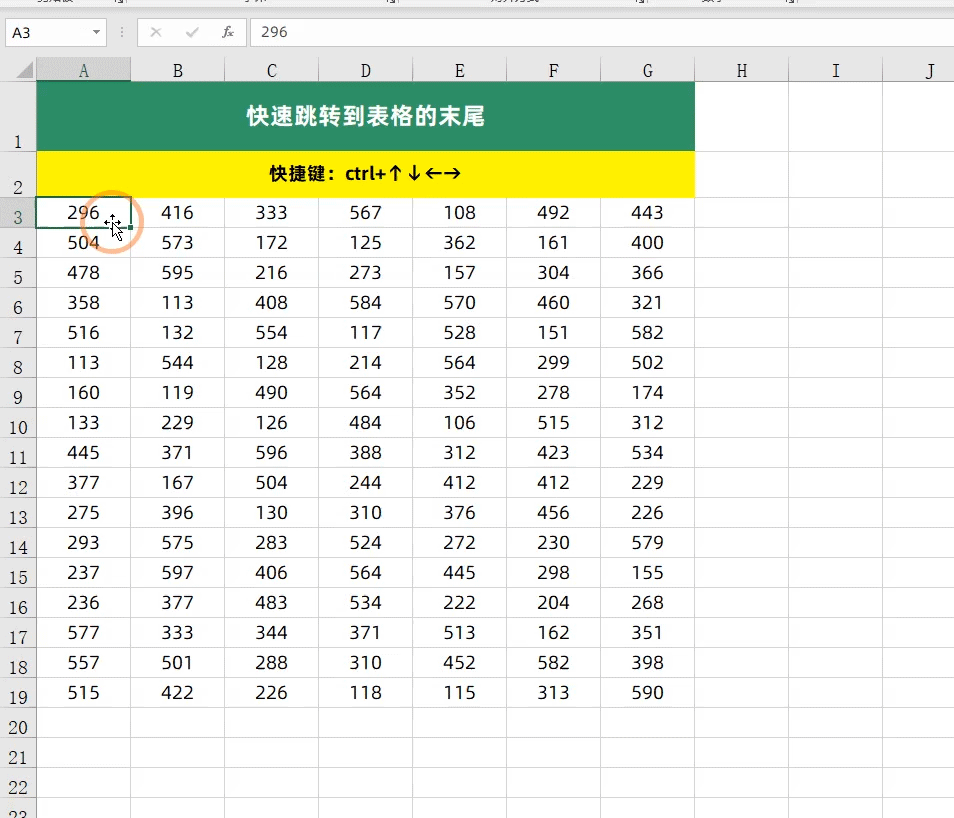The image size is (954, 818).
Task: Select column header D
Action: pyautogui.click(x=365, y=70)
